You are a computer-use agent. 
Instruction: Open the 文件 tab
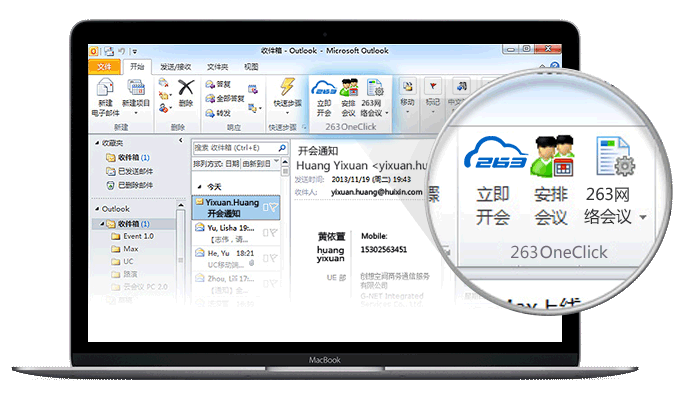pyautogui.click(x=105, y=66)
